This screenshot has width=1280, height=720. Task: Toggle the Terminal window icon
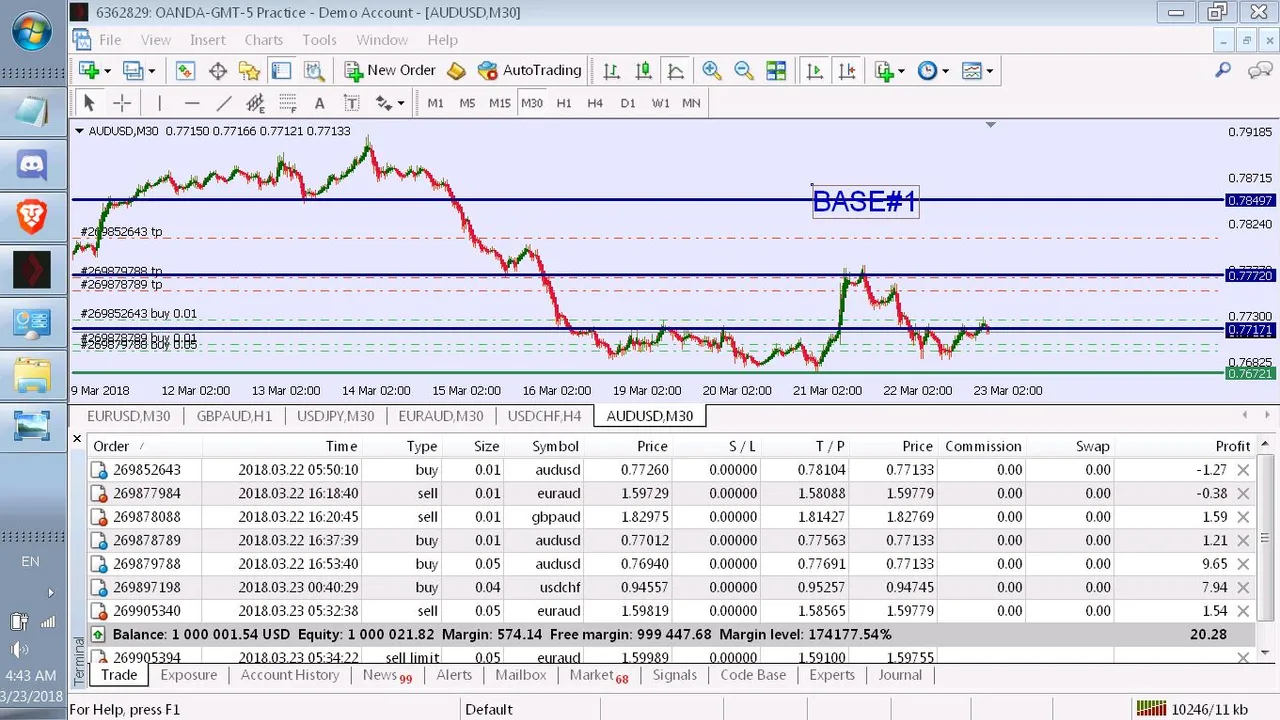281,70
